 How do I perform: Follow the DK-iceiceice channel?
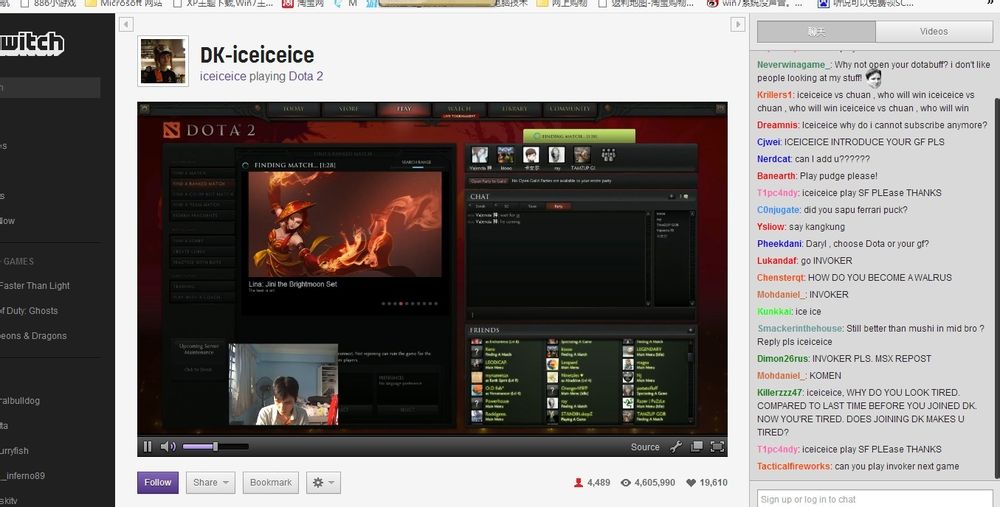[158, 483]
